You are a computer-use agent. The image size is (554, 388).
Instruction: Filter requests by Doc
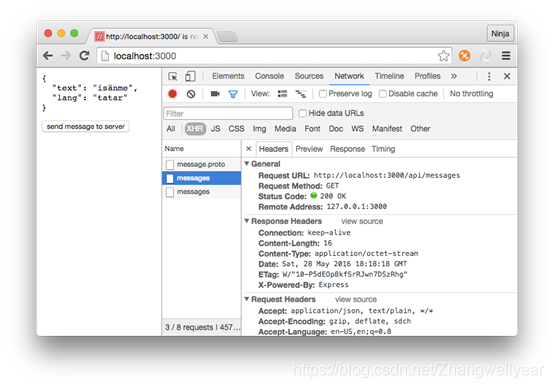(336, 129)
